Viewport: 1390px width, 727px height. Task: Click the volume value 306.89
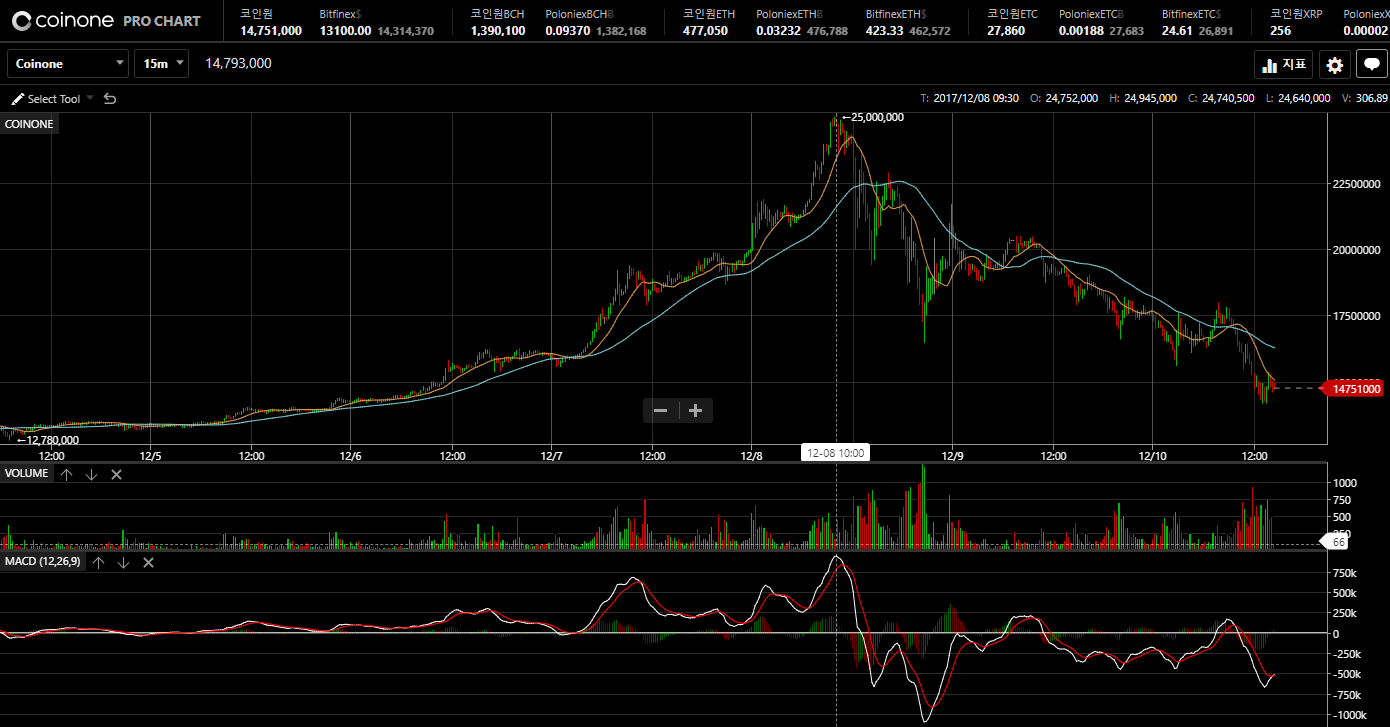tap(1372, 98)
